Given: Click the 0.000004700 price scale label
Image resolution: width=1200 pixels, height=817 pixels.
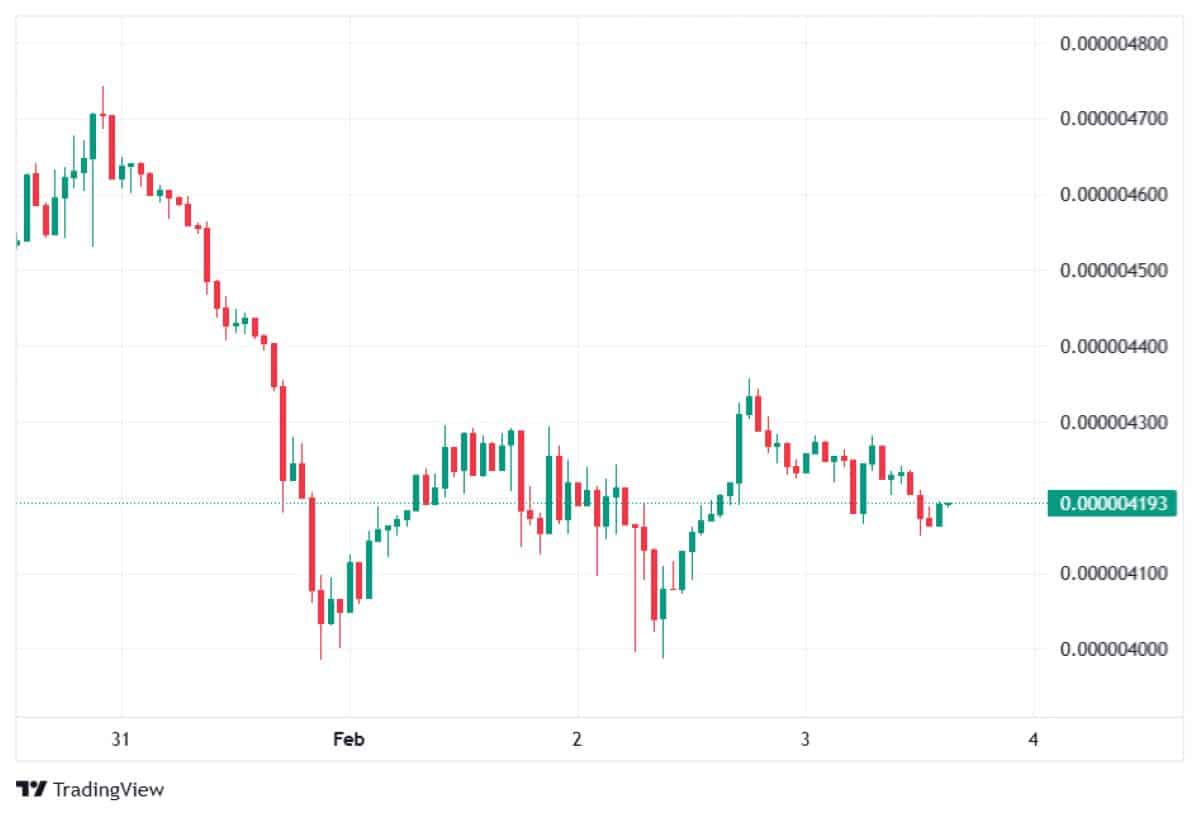Looking at the screenshot, I should point(1113,119).
